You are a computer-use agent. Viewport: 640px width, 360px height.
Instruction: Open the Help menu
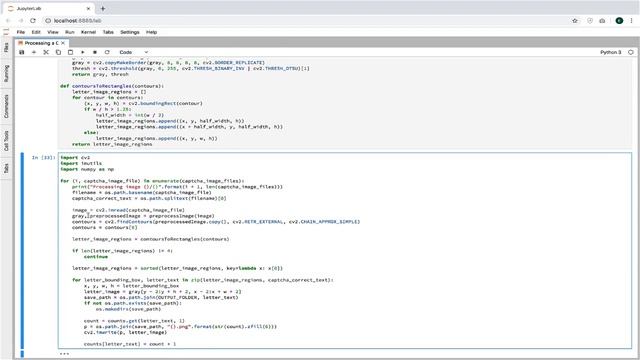tap(151, 32)
